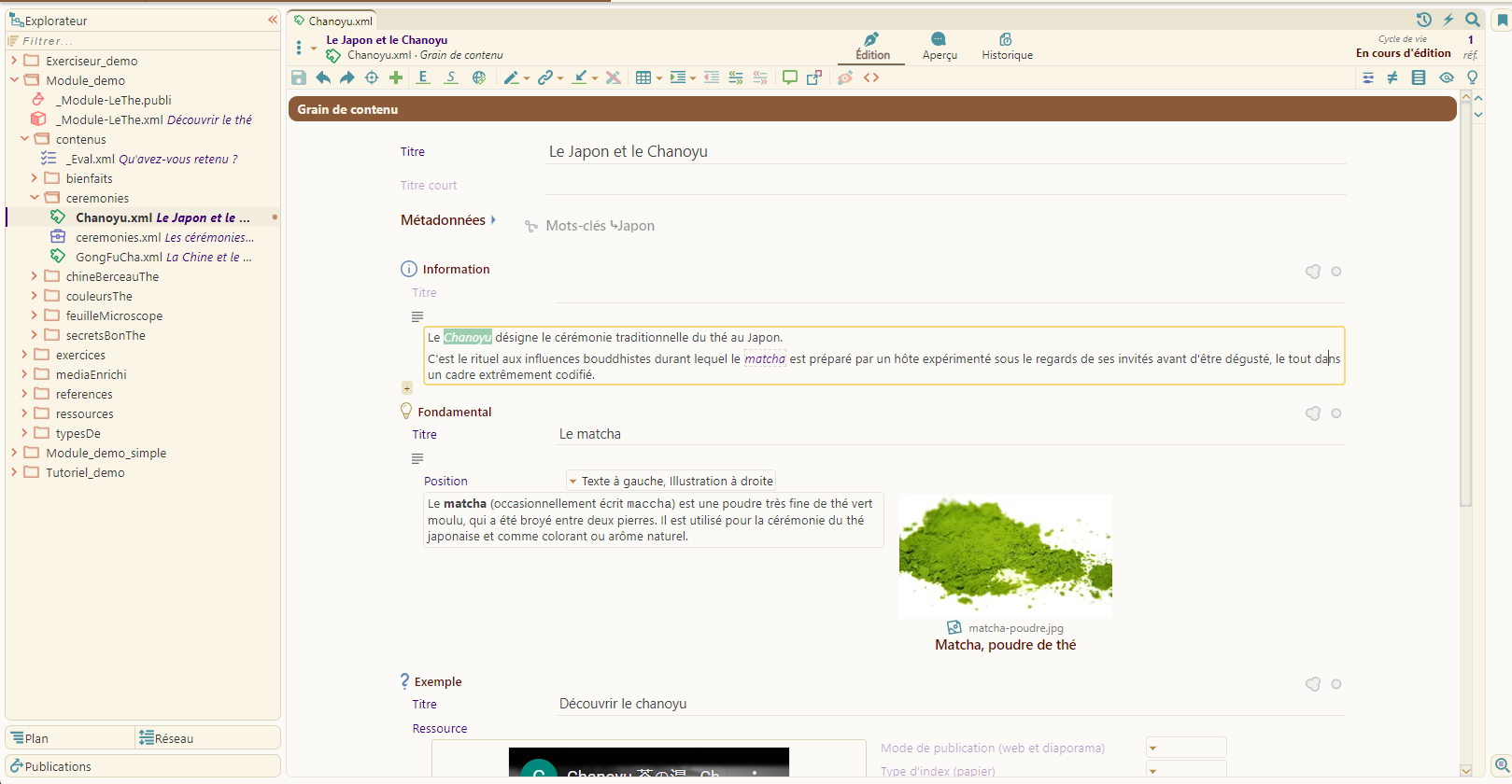Open the Publications panel
The height and width of the screenshot is (784, 1512).
[58, 766]
